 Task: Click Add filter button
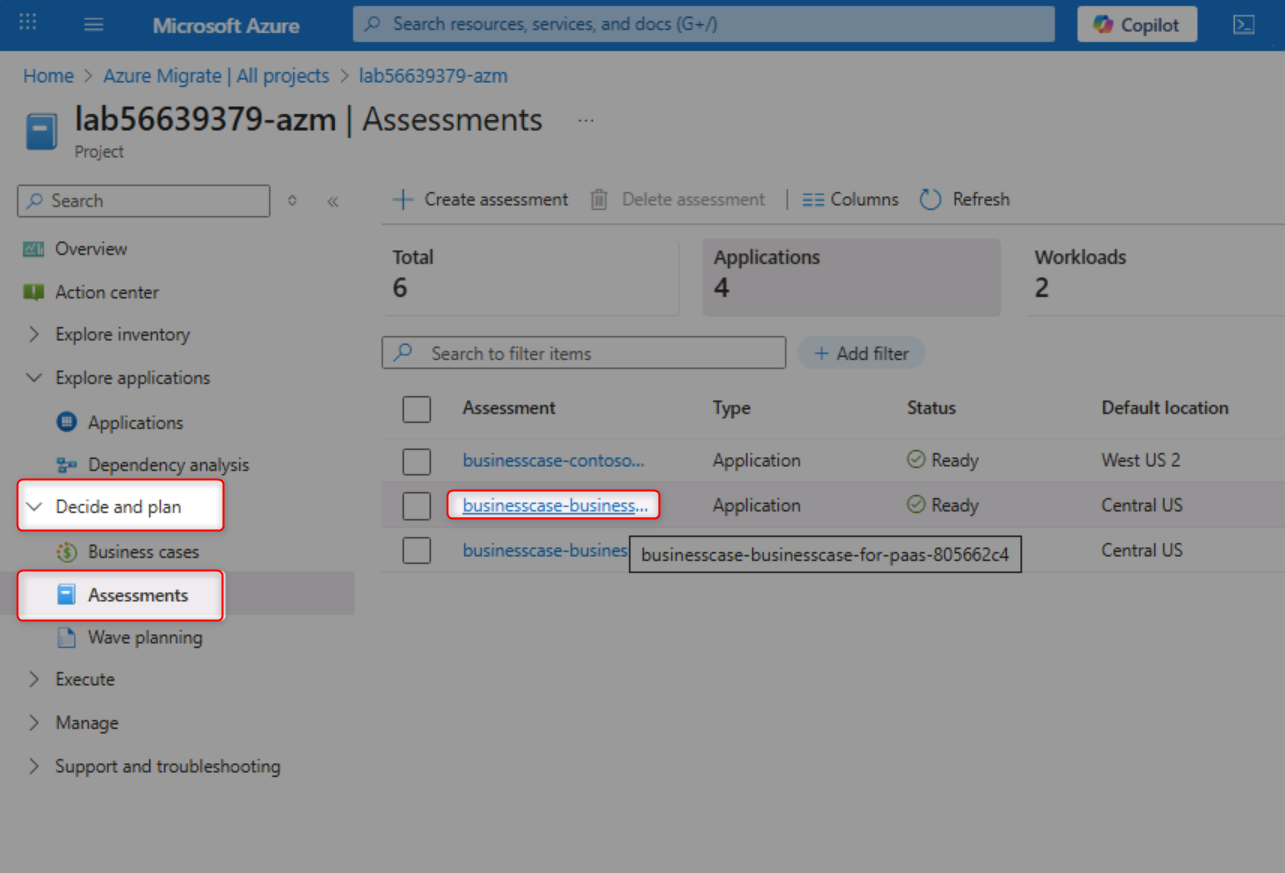pos(861,353)
